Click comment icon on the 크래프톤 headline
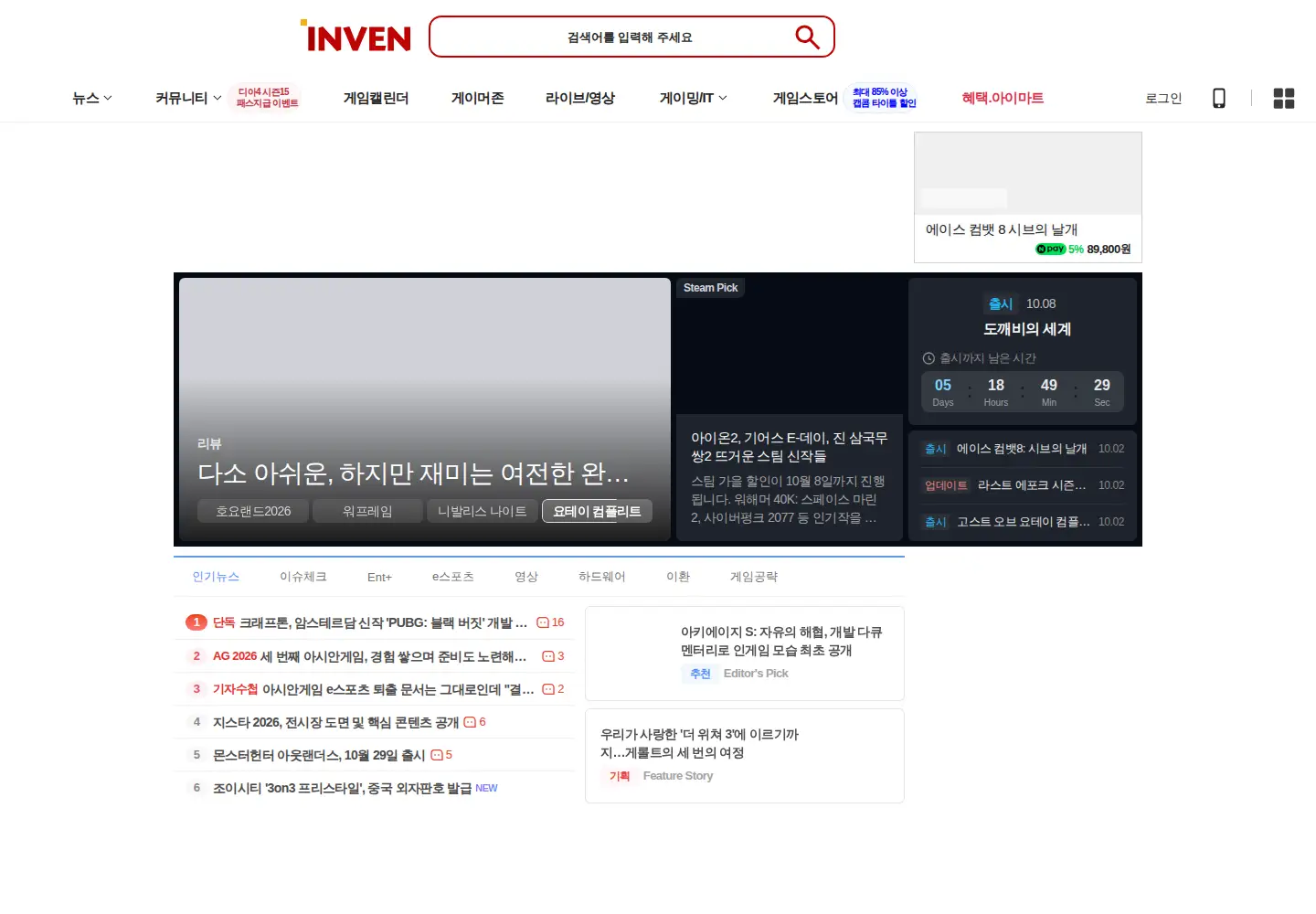Screen dimensions: 1316x914 pyautogui.click(x=543, y=622)
